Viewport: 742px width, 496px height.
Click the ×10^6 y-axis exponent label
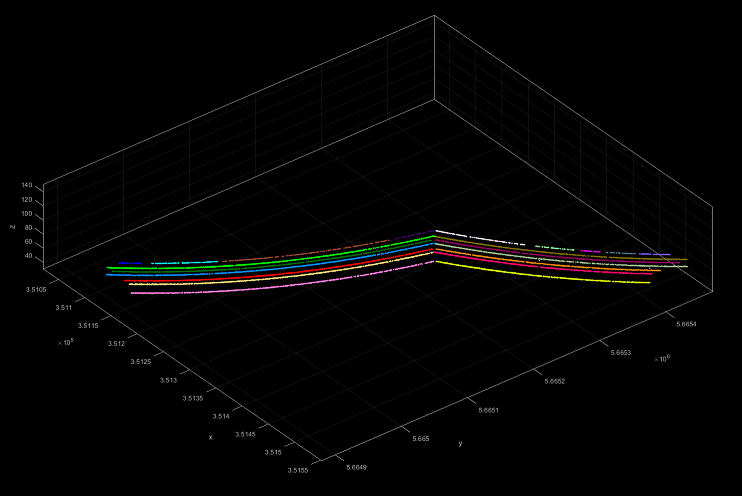662,358
